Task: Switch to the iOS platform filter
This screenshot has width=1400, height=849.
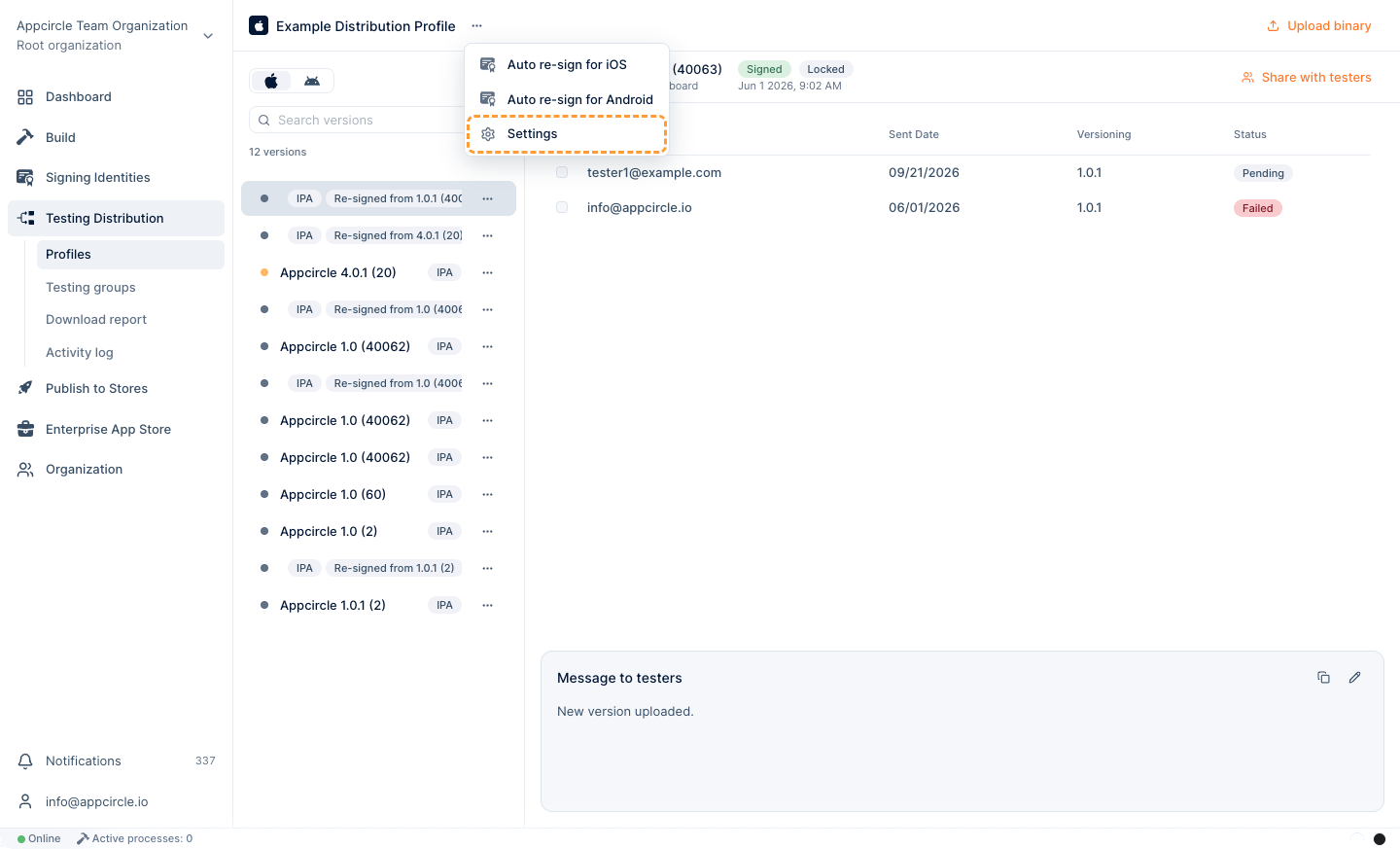Action: point(271,81)
